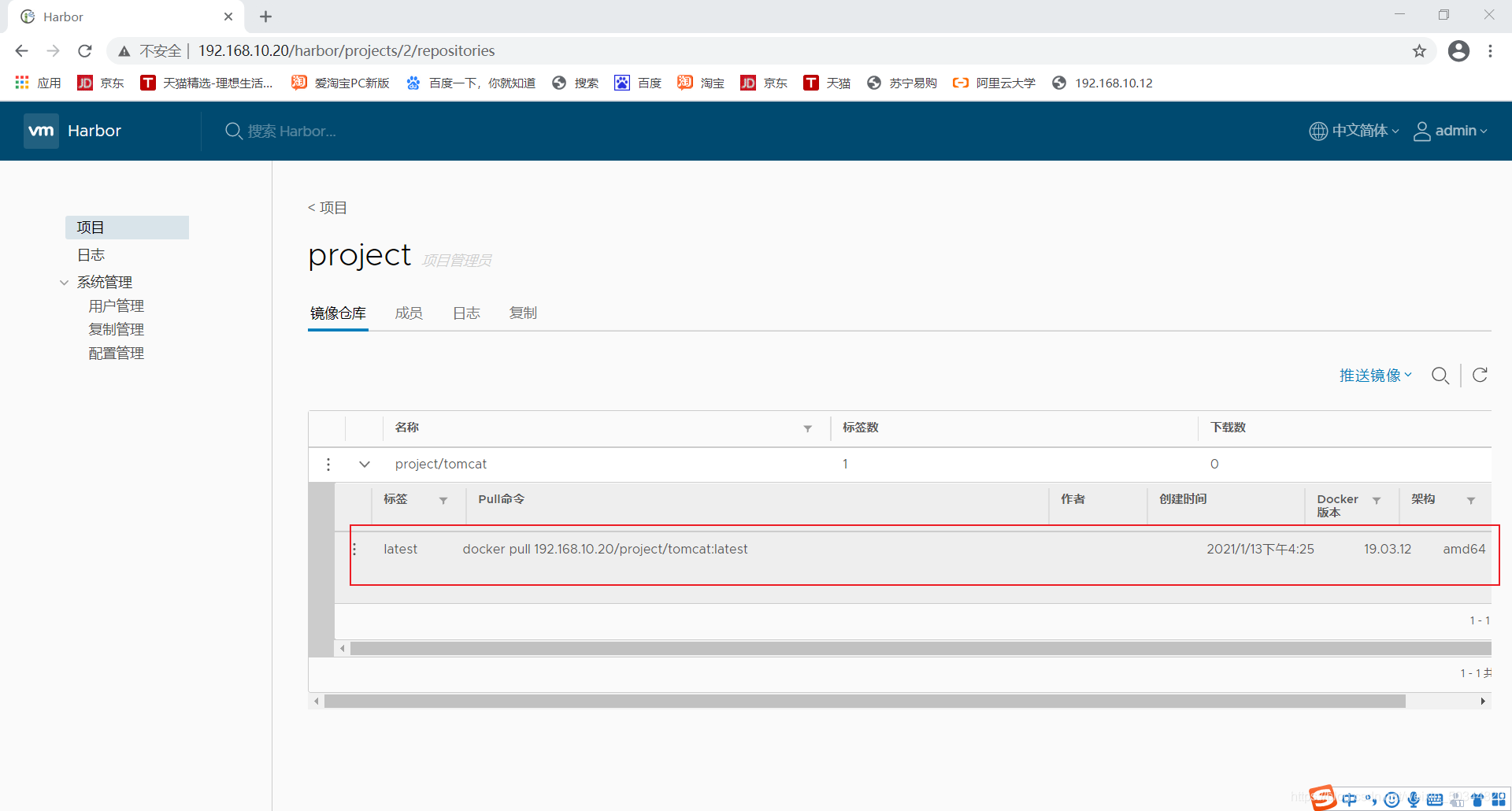Open the 推送镜像 dropdown
The image size is (1512, 811).
point(1376,376)
